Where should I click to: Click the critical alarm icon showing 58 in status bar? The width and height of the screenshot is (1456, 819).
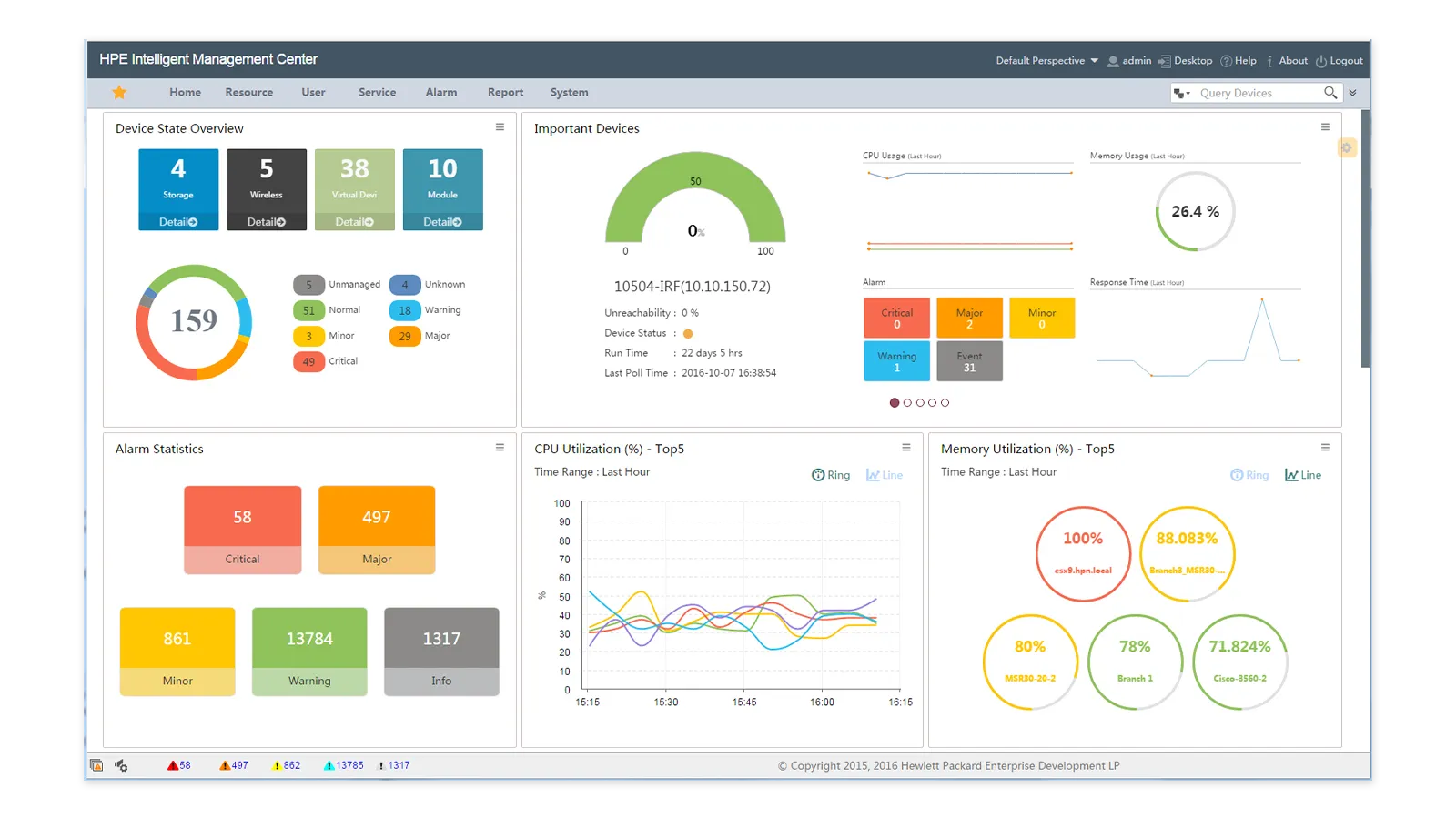(173, 765)
